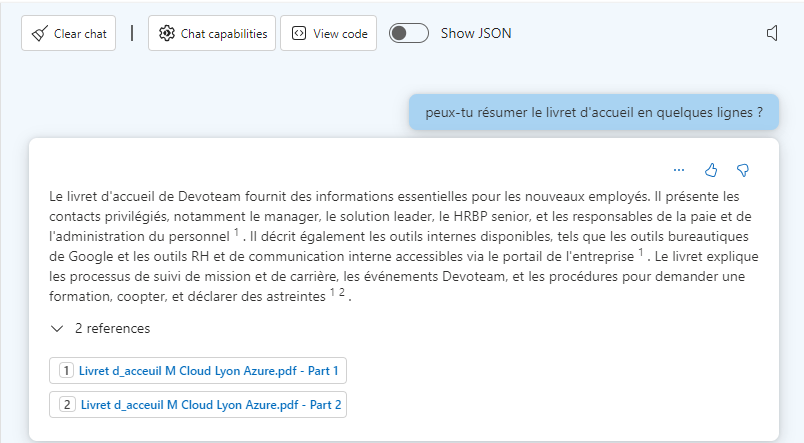
Task: Click the Chat capabilities button text
Action: [224, 34]
